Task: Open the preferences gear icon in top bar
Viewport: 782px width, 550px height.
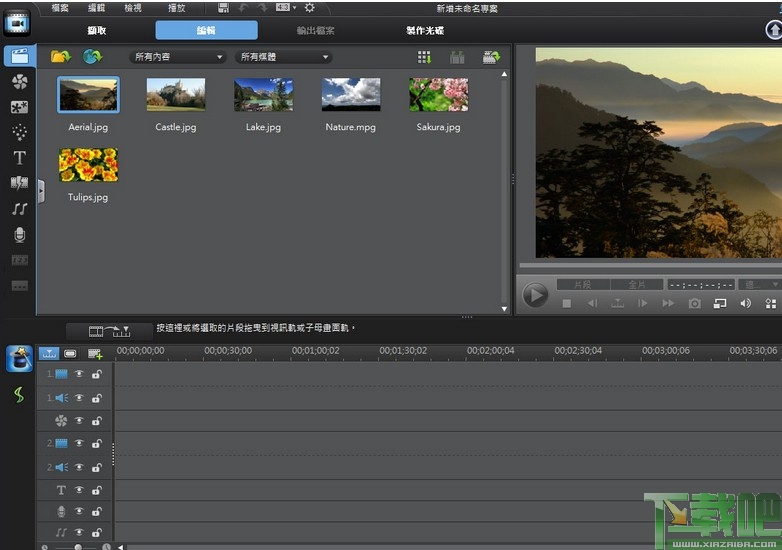Action: pos(309,8)
